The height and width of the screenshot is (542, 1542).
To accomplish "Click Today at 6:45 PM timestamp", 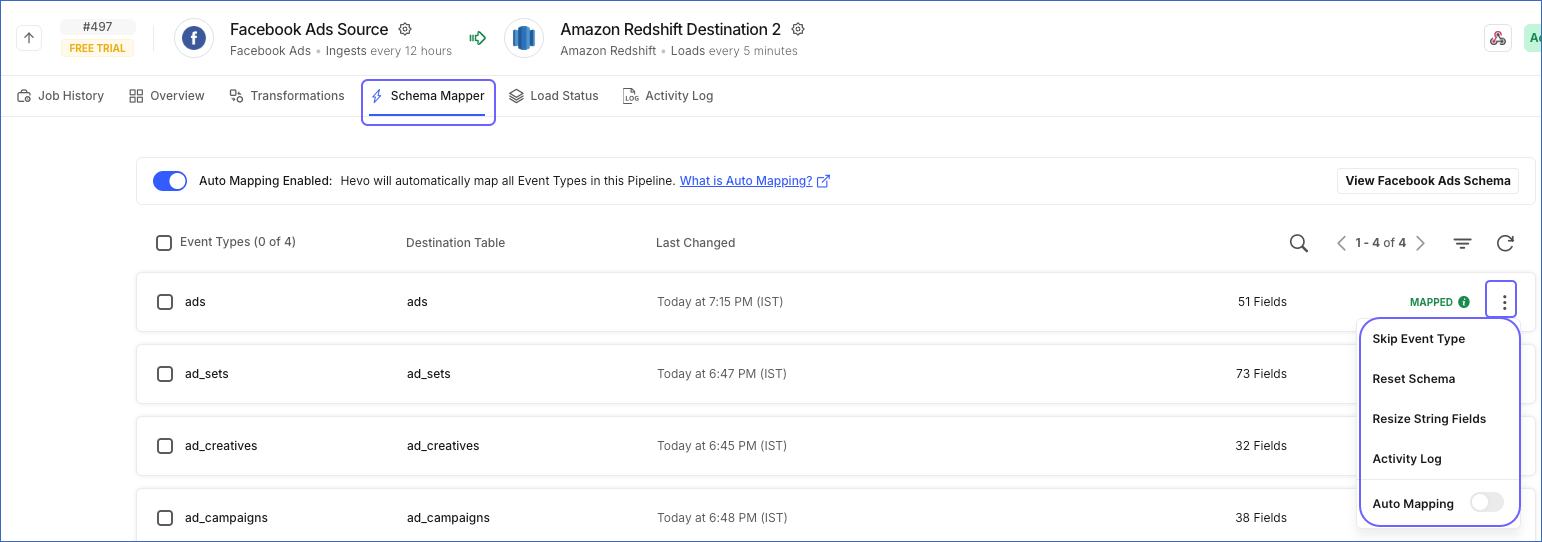I will [722, 446].
